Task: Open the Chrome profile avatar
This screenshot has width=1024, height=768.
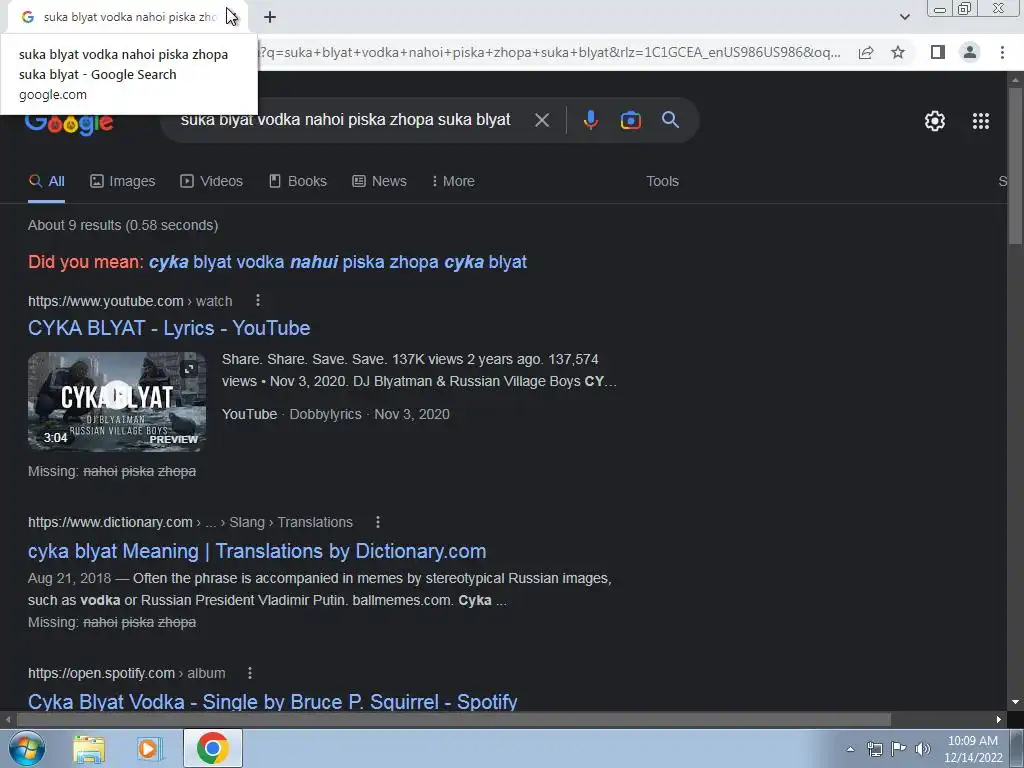Action: tap(970, 52)
